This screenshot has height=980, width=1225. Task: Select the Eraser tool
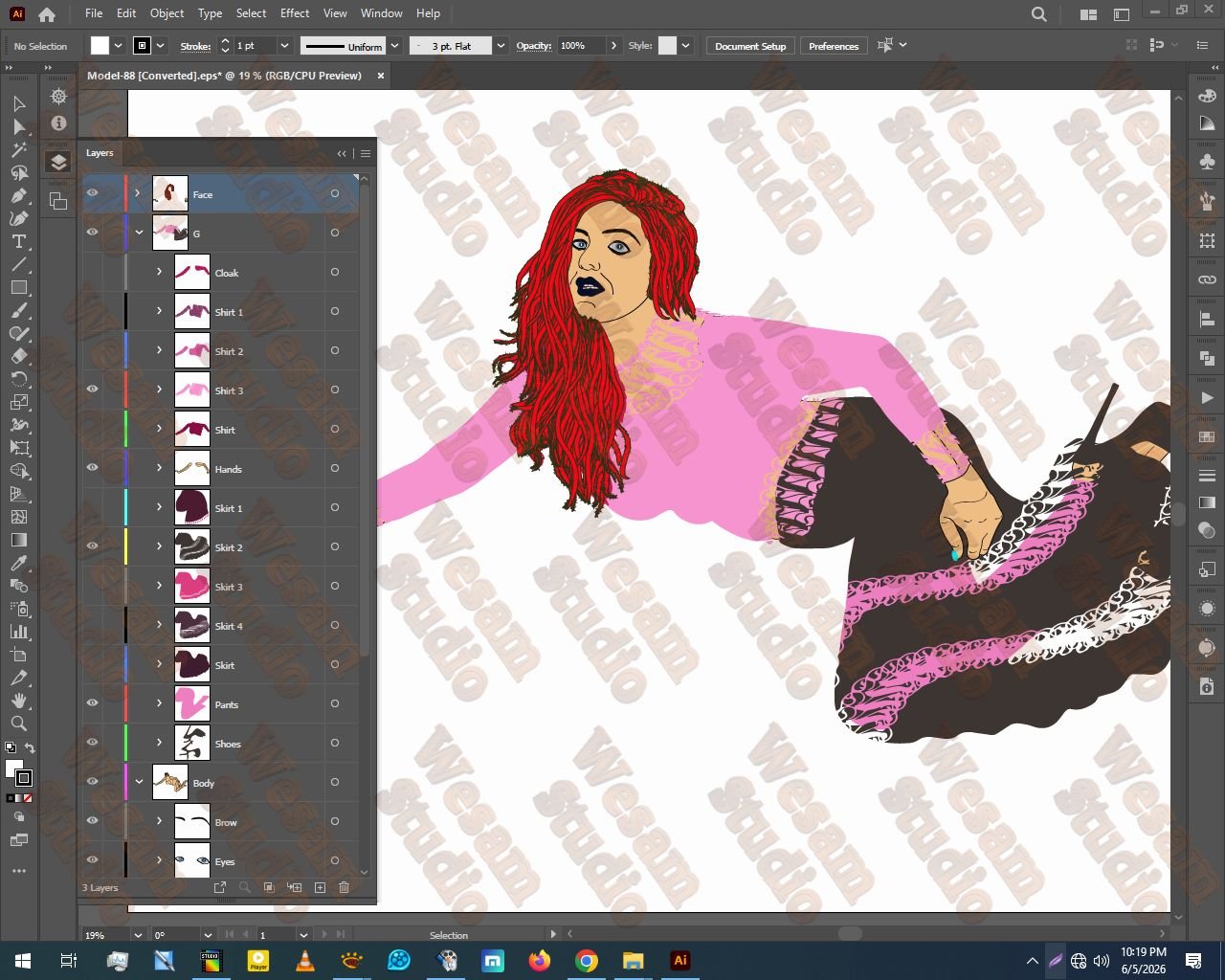(19, 356)
